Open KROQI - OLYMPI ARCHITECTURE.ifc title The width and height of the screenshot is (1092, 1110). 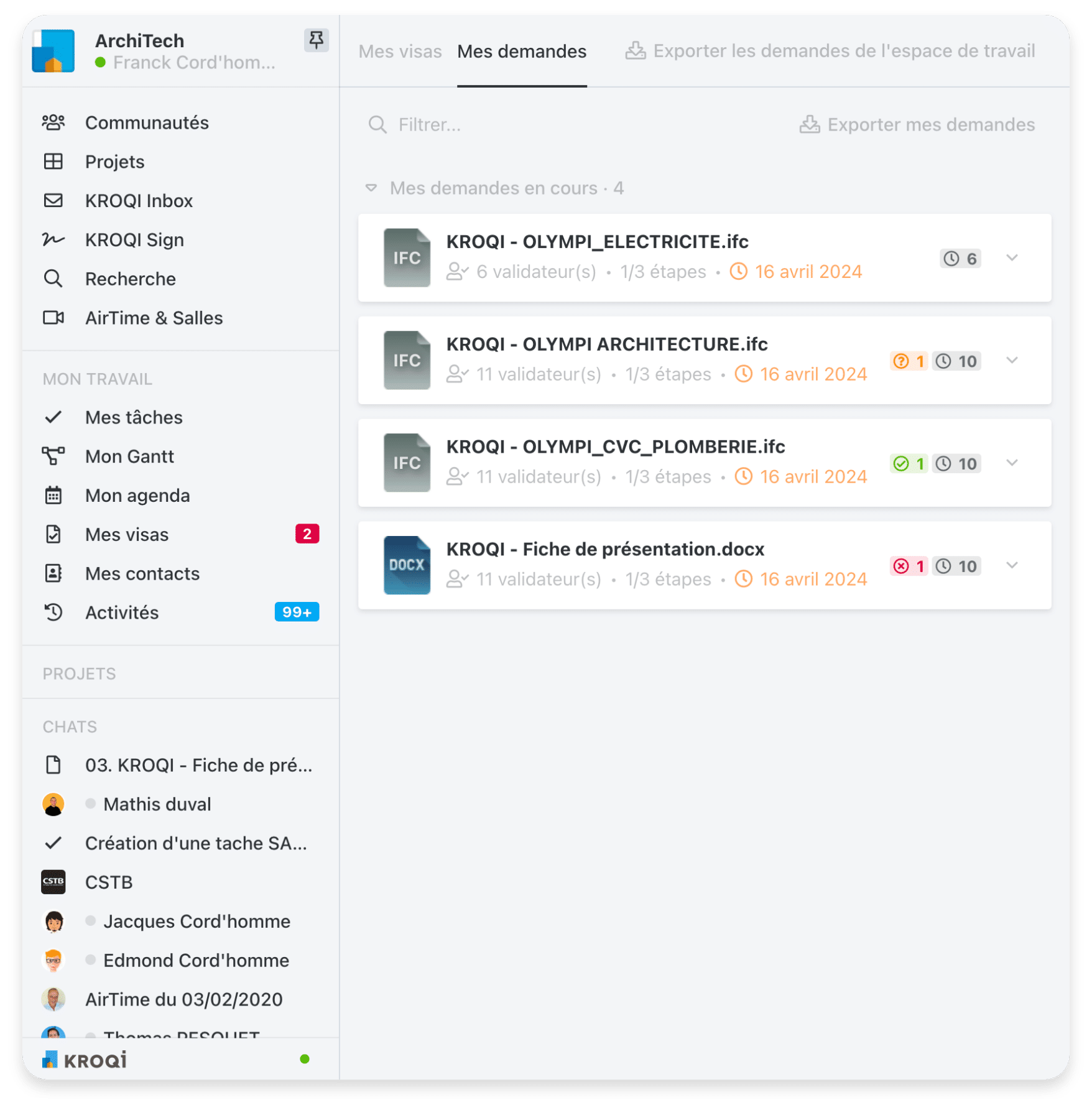point(607,345)
